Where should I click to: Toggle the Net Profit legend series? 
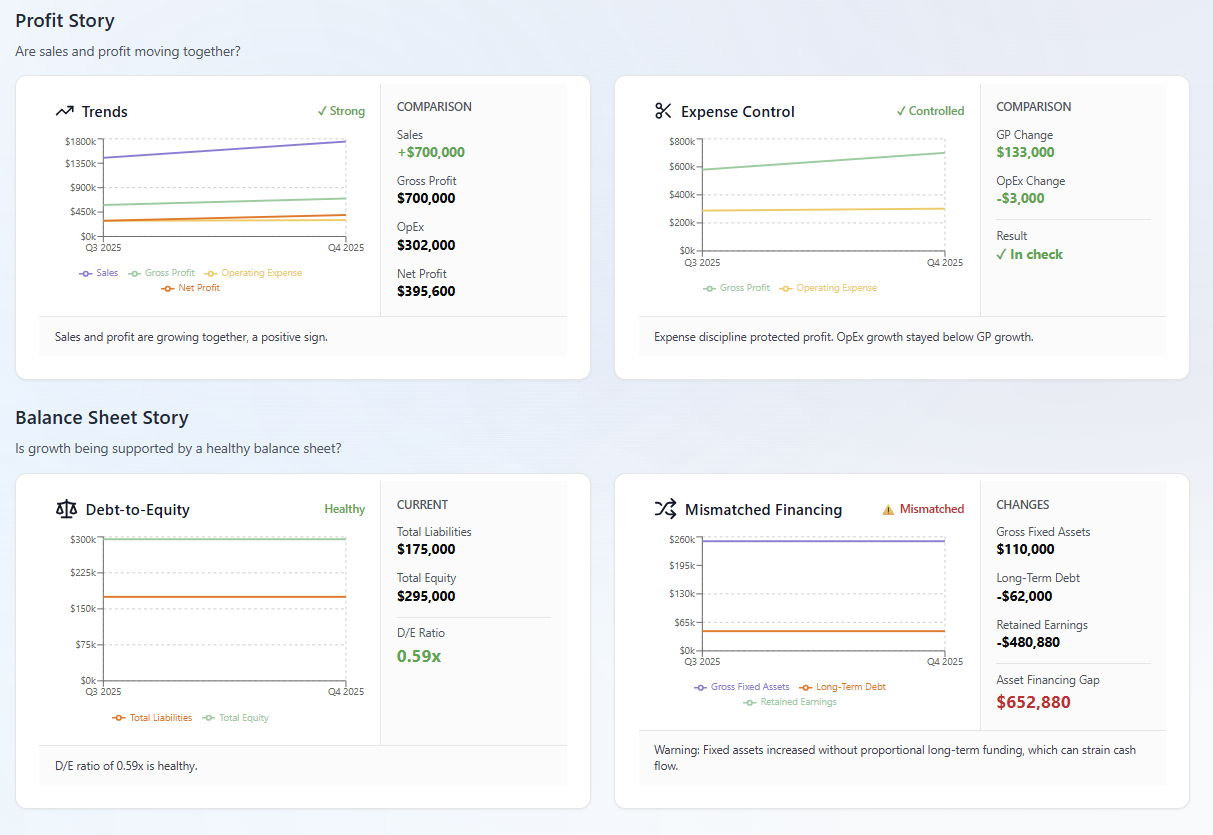click(191, 288)
